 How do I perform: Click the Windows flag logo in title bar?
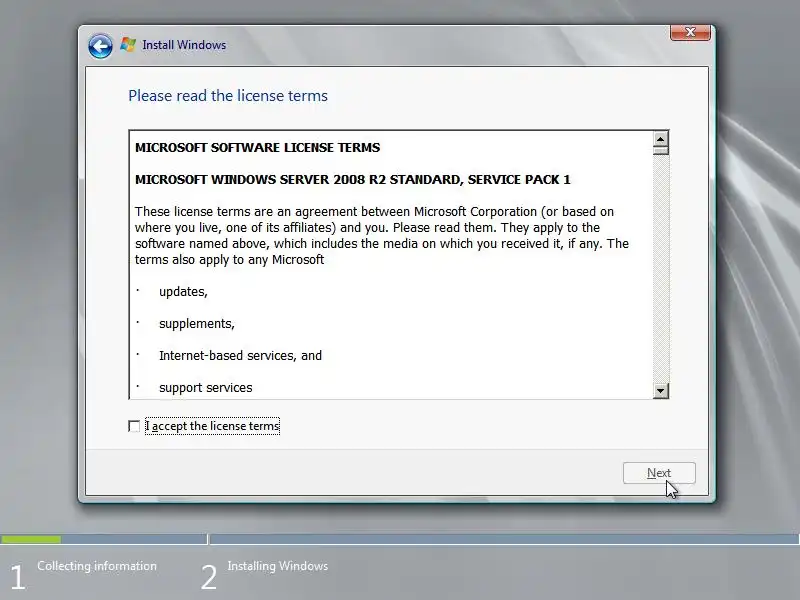coord(128,45)
